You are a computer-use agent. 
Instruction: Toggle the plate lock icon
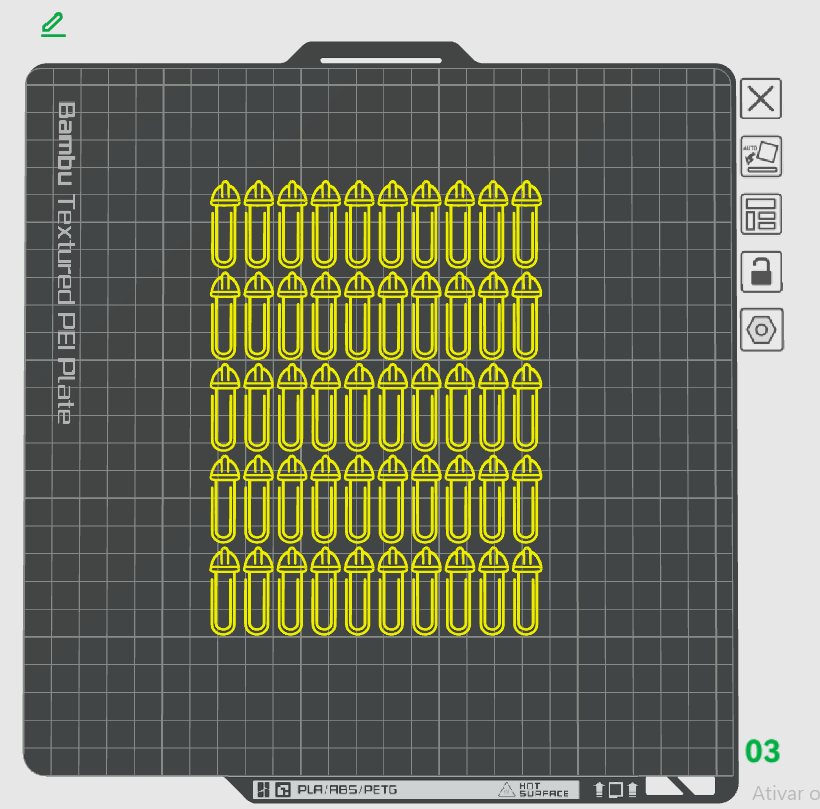tap(761, 271)
